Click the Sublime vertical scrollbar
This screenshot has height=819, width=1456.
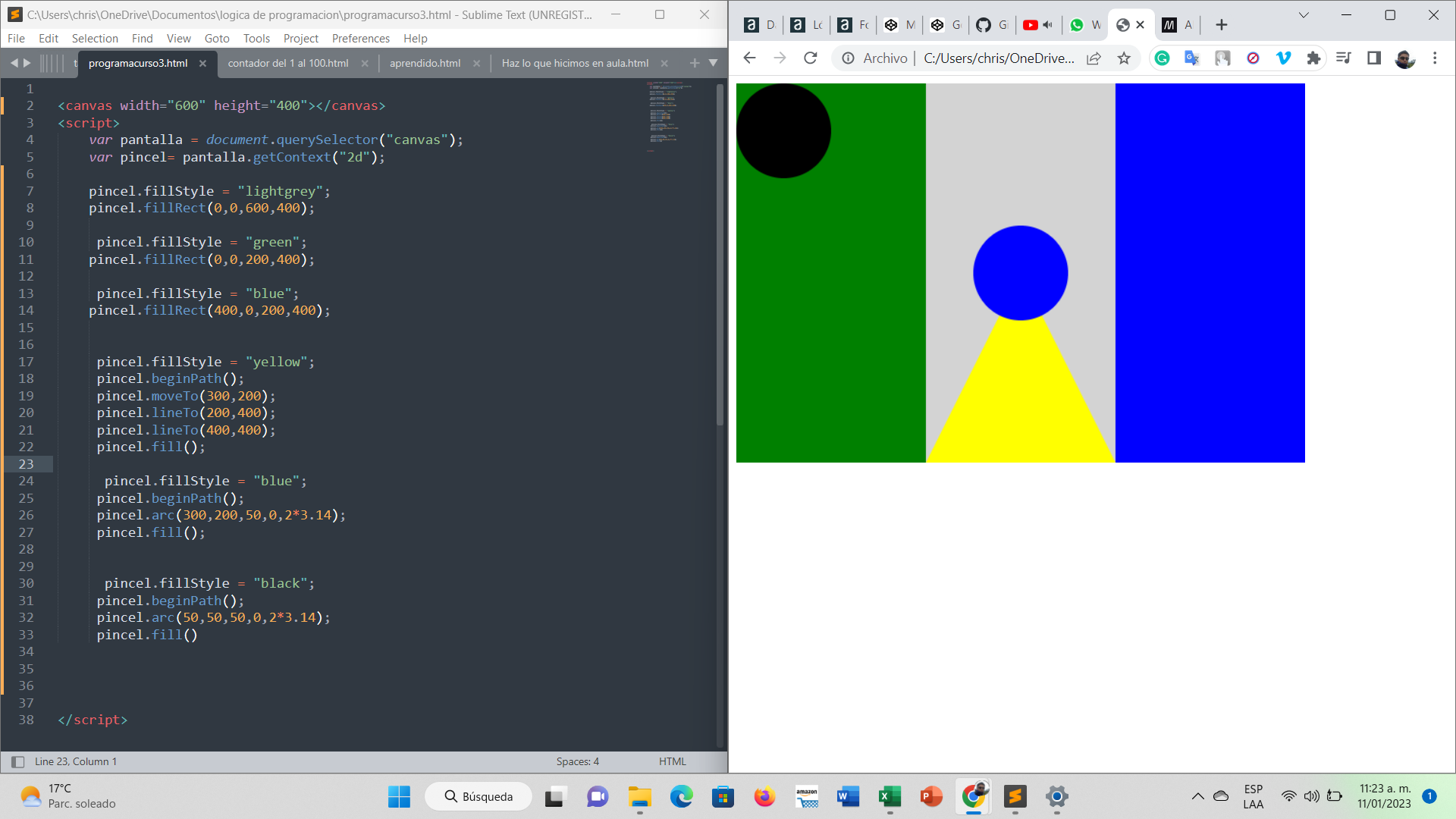[720, 254]
